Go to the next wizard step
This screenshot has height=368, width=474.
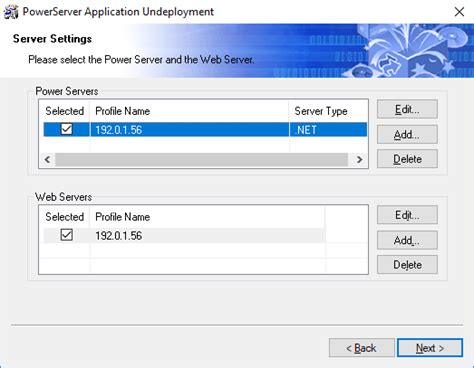(430, 348)
